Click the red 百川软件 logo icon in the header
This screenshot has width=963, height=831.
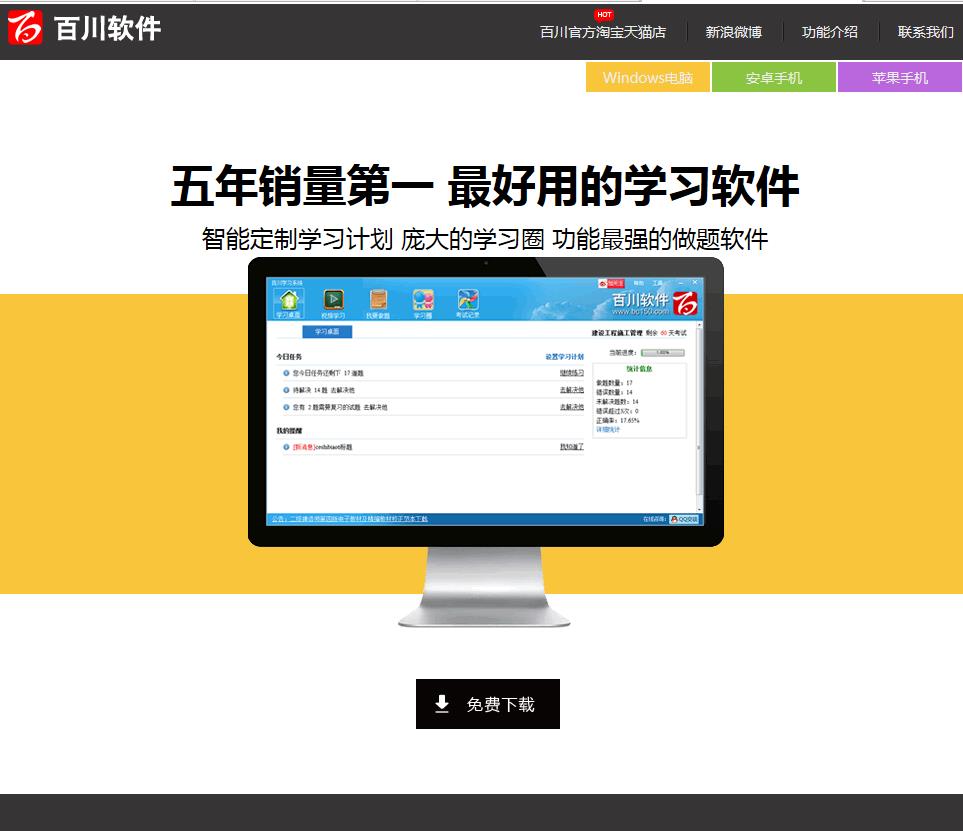click(25, 28)
